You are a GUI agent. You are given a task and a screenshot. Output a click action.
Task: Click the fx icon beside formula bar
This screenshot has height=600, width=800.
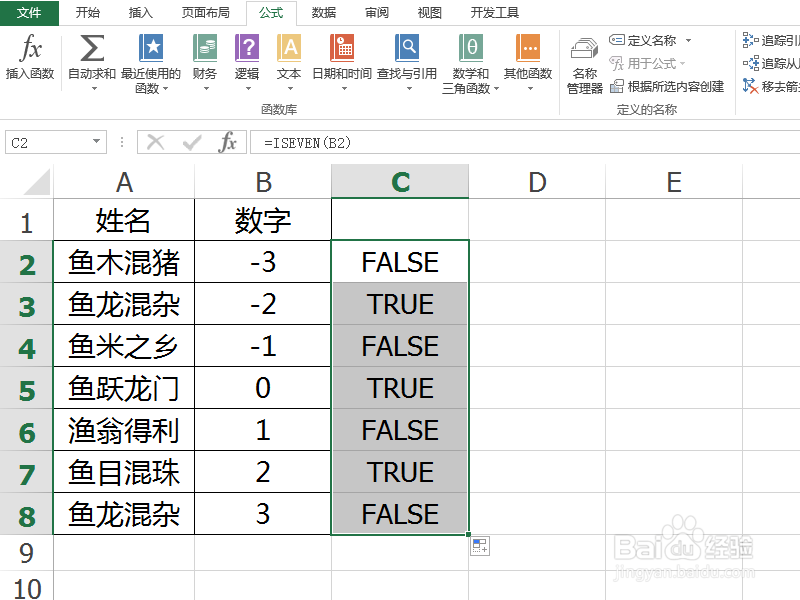pyautogui.click(x=228, y=142)
